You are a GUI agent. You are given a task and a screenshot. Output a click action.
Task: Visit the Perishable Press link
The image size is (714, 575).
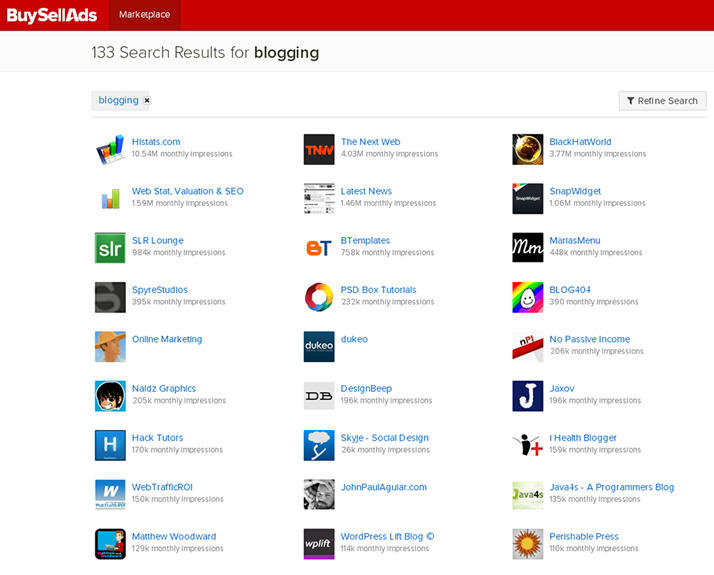[583, 536]
